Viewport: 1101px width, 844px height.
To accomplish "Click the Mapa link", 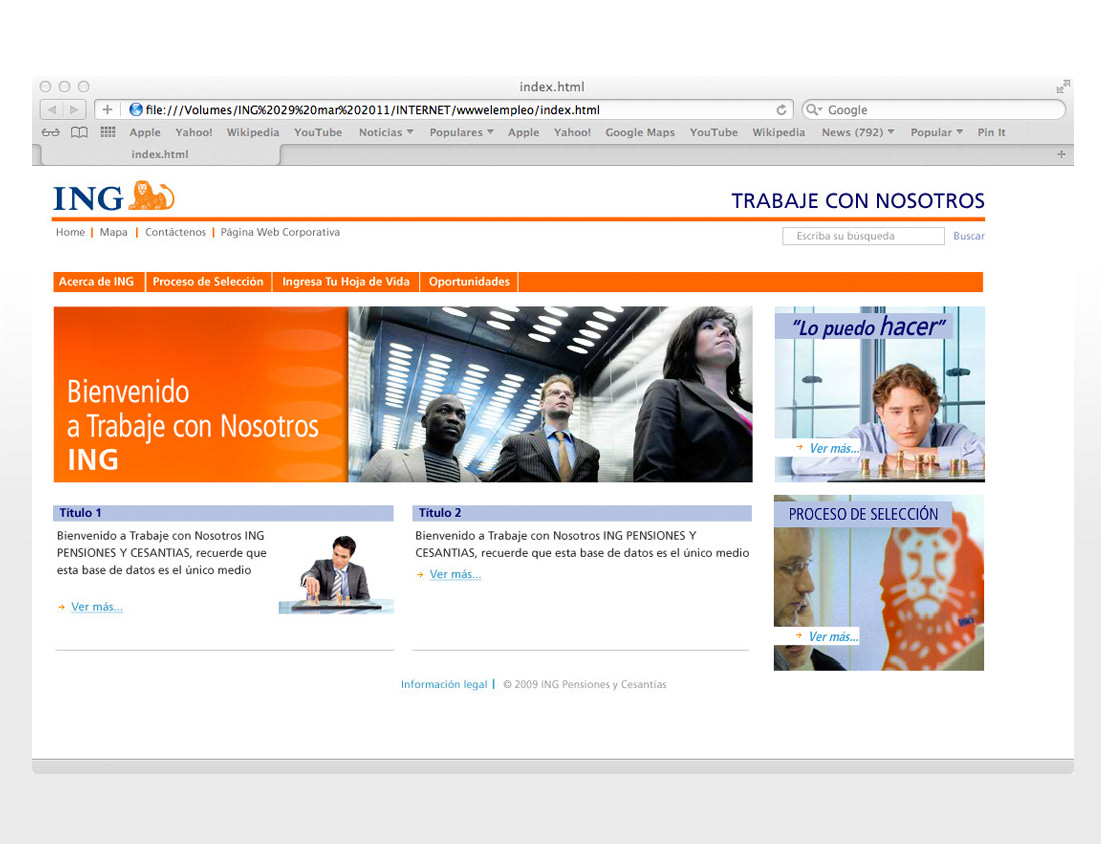I will pos(114,232).
